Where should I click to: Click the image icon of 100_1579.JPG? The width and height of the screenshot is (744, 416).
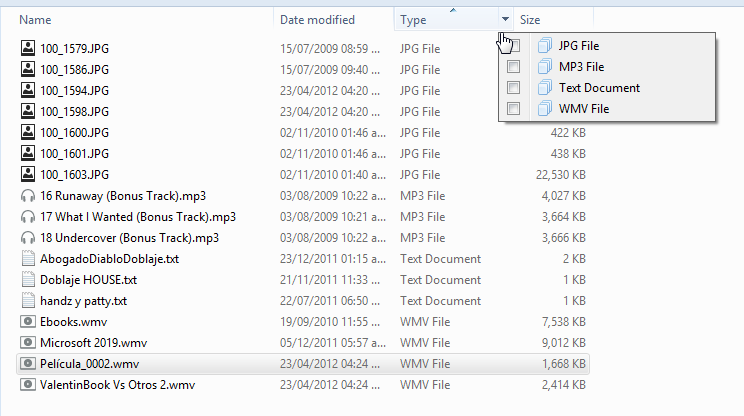(28, 48)
